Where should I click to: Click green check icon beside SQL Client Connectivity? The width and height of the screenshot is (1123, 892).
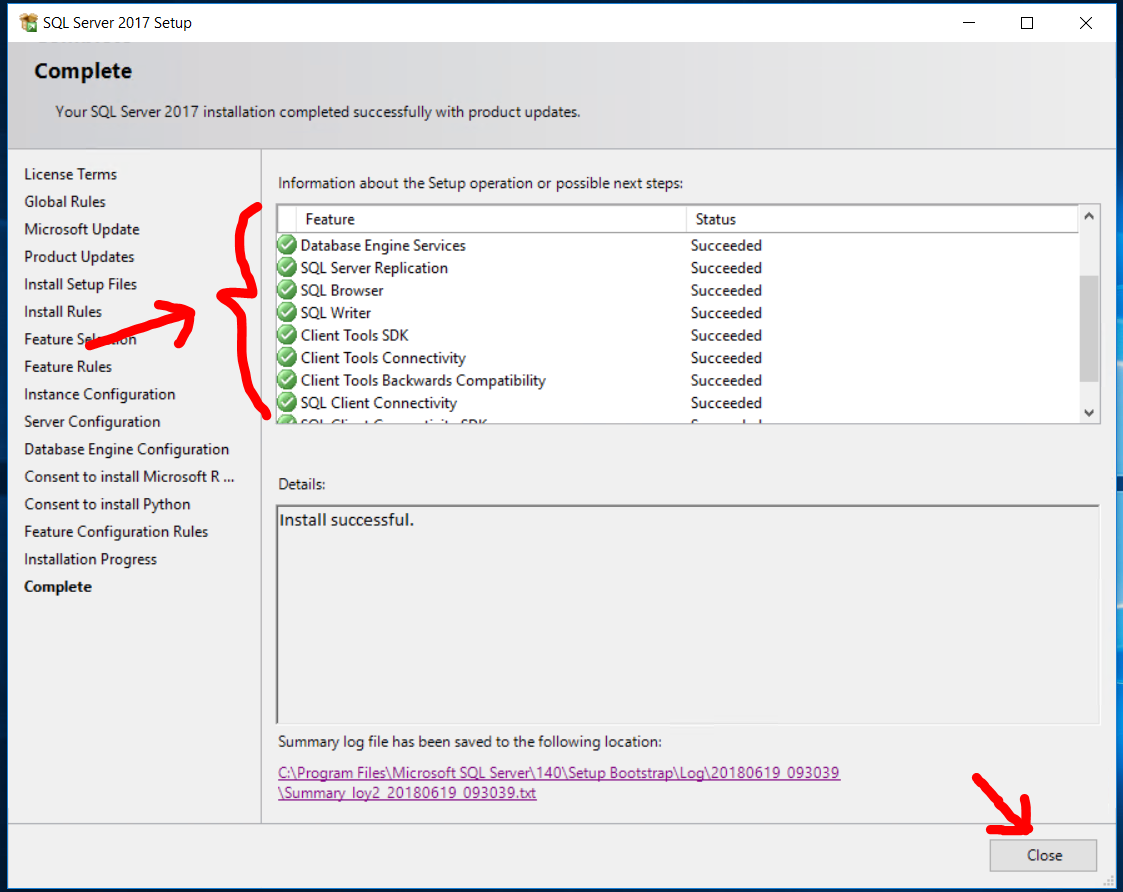287,403
